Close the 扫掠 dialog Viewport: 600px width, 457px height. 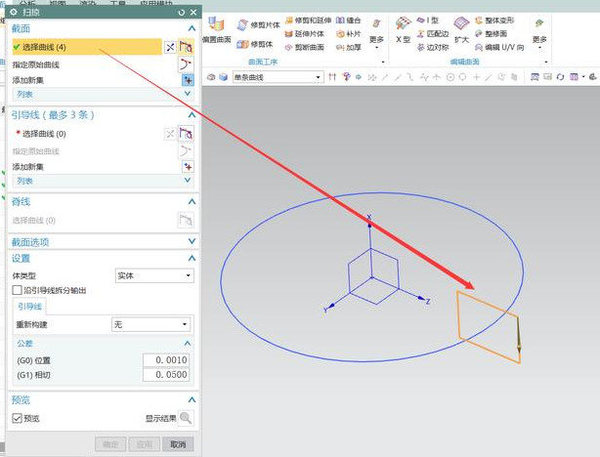click(x=194, y=12)
